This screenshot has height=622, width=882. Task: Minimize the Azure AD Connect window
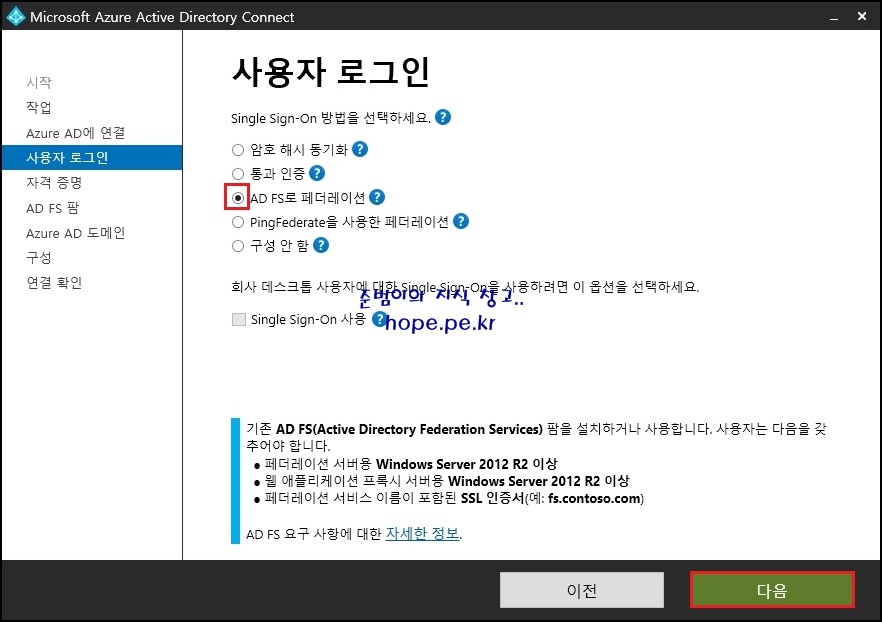[834, 17]
